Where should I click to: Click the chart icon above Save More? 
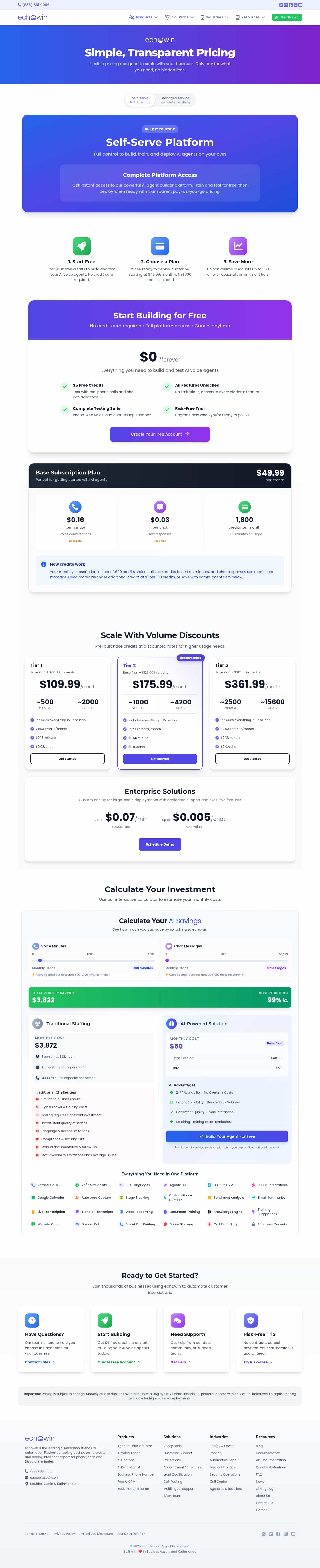click(x=238, y=246)
